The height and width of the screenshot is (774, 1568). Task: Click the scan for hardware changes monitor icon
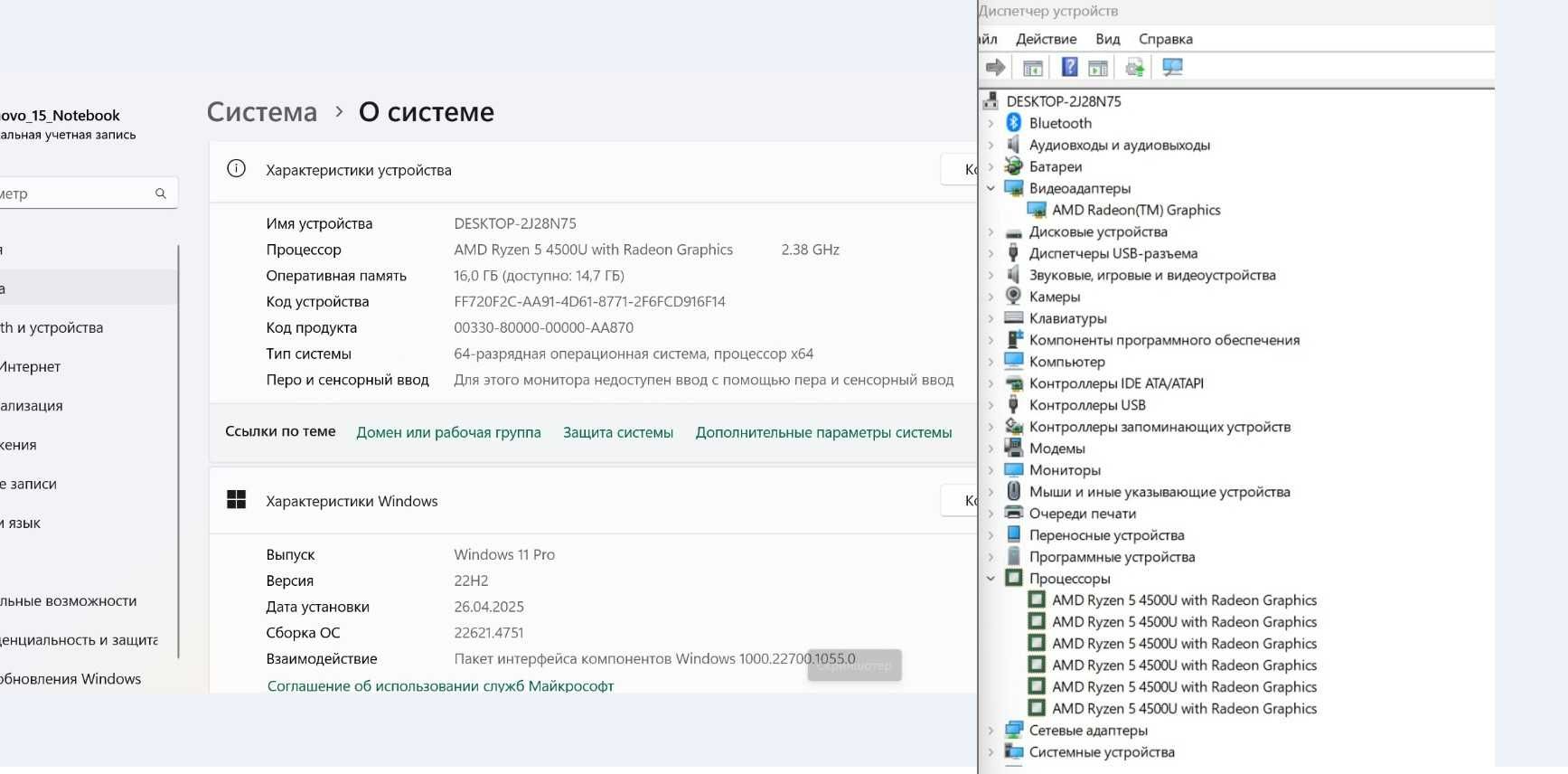1172,67
